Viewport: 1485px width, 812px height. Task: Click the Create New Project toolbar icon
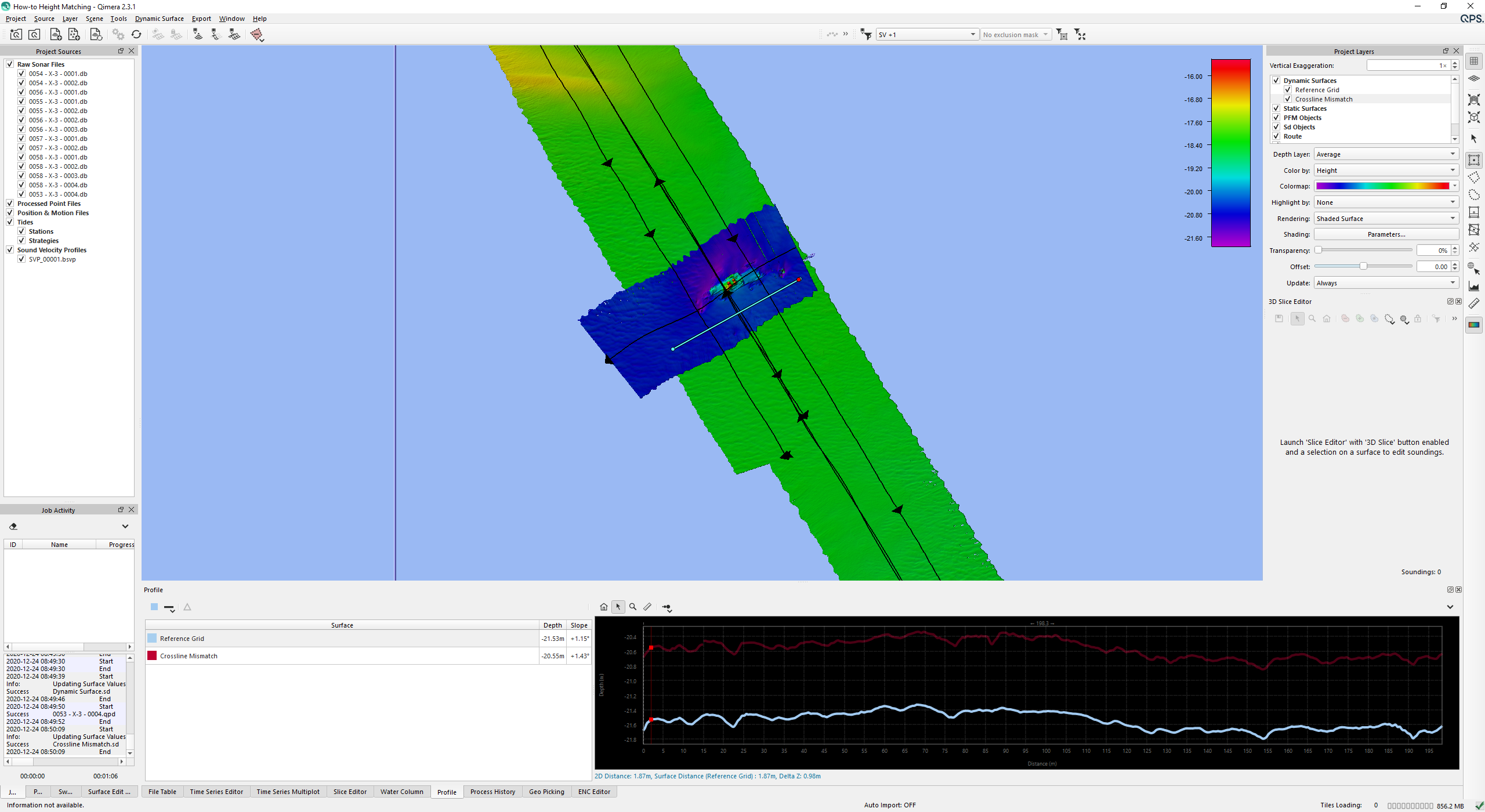coord(16,35)
